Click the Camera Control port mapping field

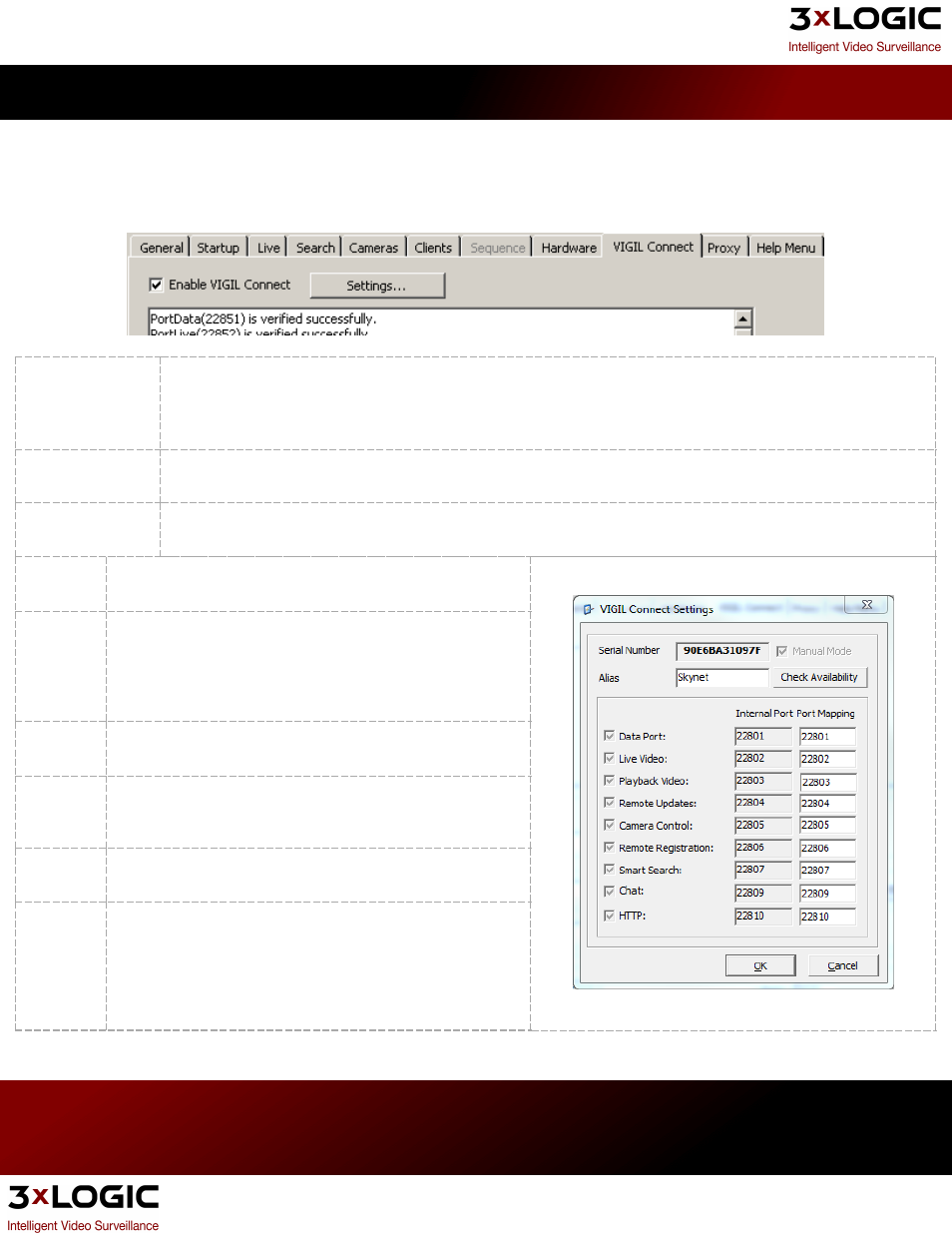[827, 826]
